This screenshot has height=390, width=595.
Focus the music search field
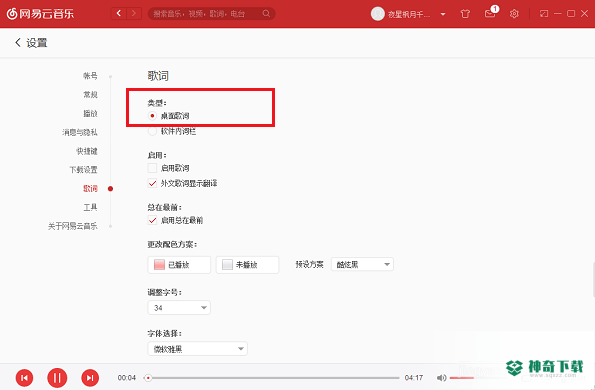tap(207, 14)
